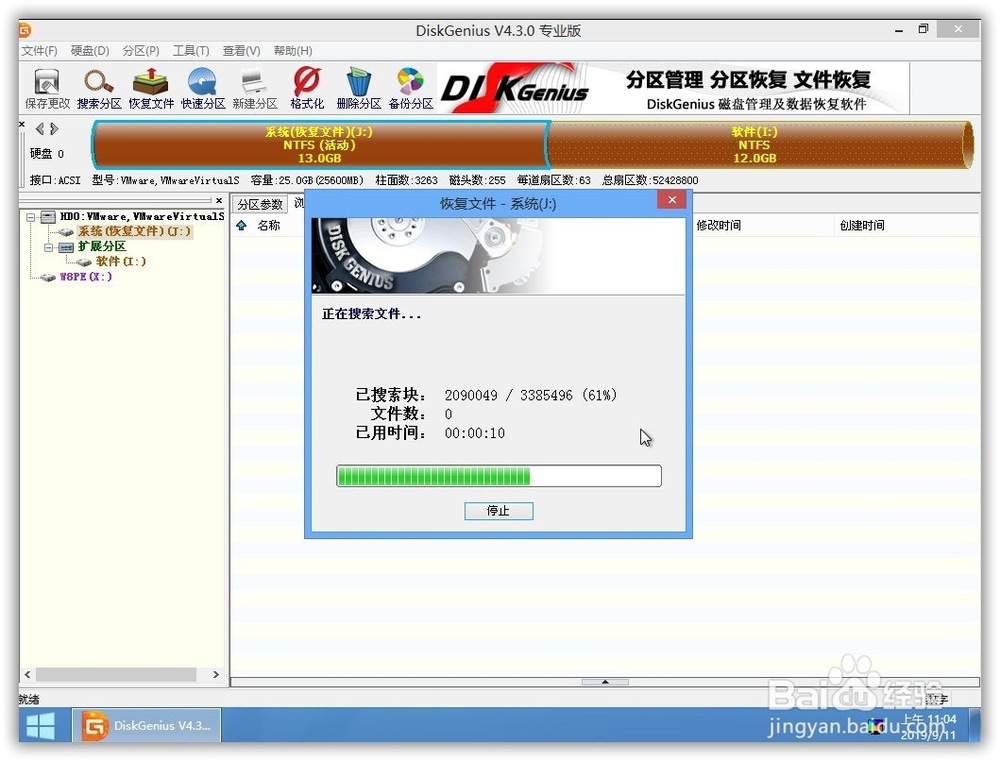Click the Search Partitions (搜索分区) magnifier icon
This screenshot has width=1000, height=761.
tap(99, 89)
